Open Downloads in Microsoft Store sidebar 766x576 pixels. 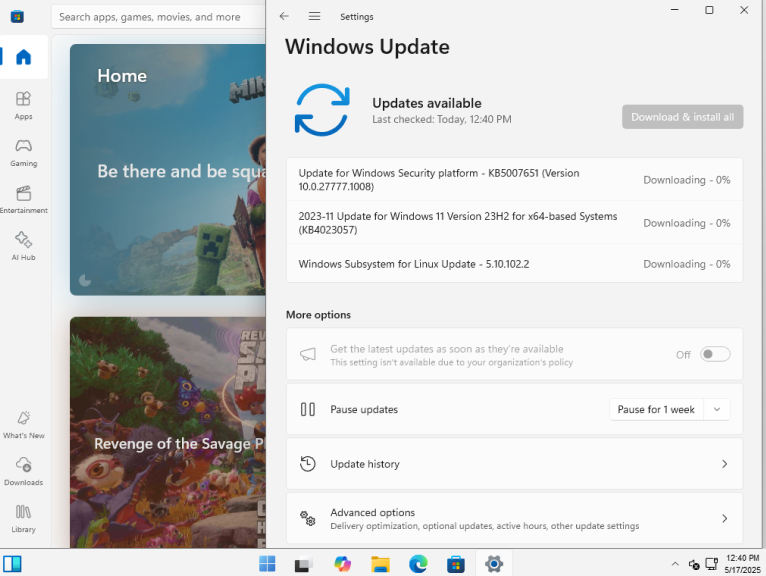(23, 471)
